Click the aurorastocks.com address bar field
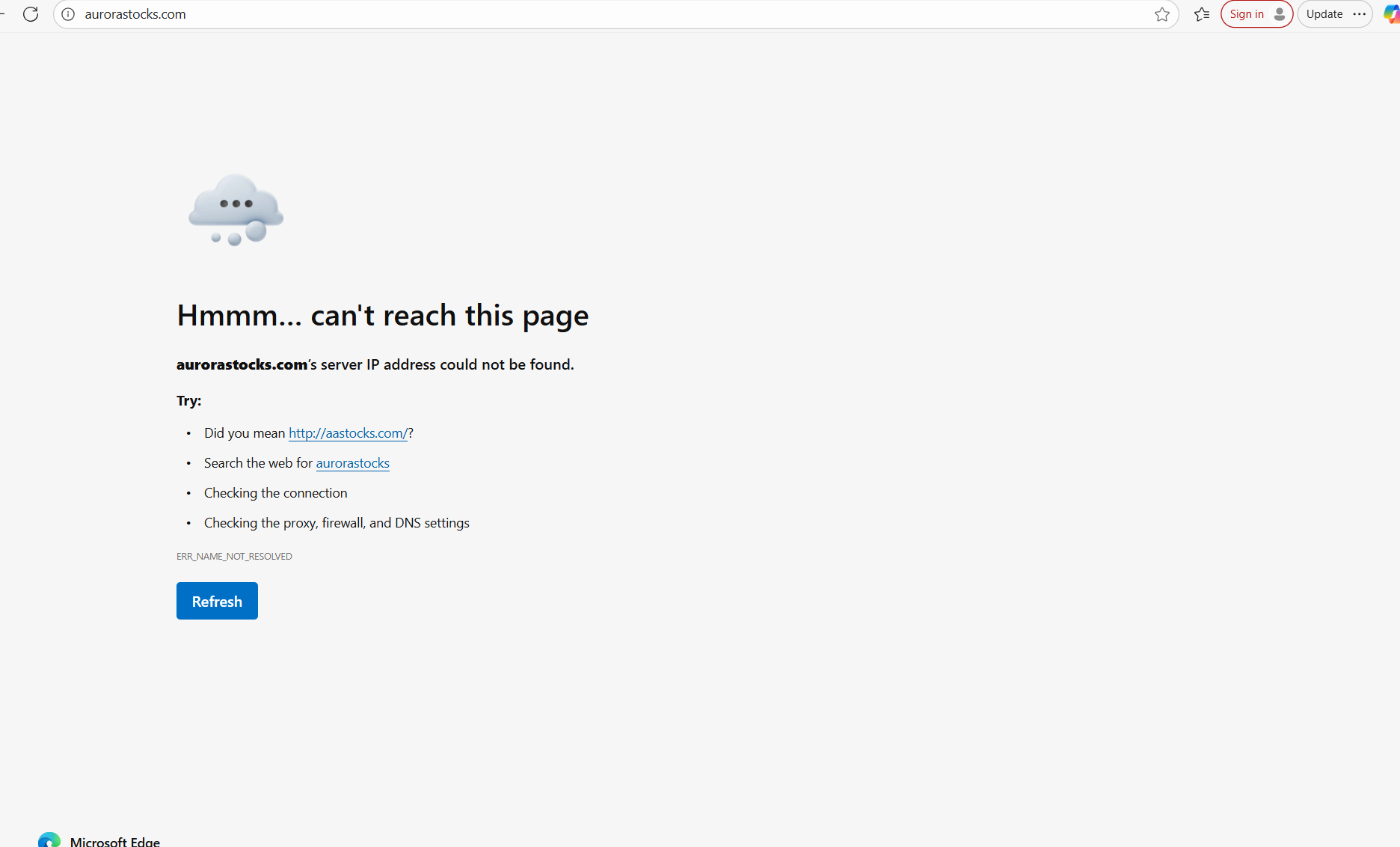This screenshot has width=1400, height=847. click(x=598, y=14)
